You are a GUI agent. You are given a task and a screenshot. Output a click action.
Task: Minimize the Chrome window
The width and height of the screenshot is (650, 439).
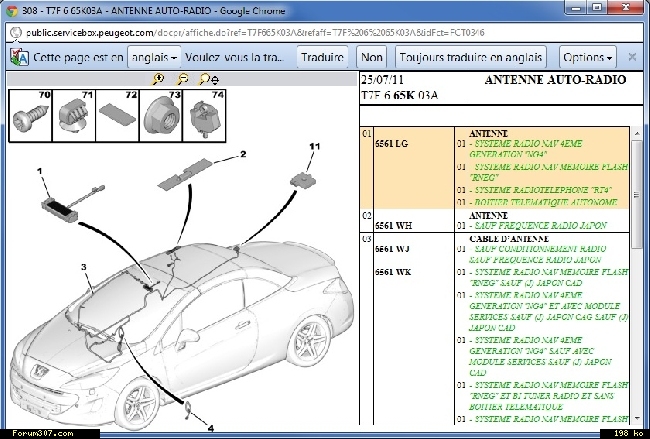(x=575, y=7)
